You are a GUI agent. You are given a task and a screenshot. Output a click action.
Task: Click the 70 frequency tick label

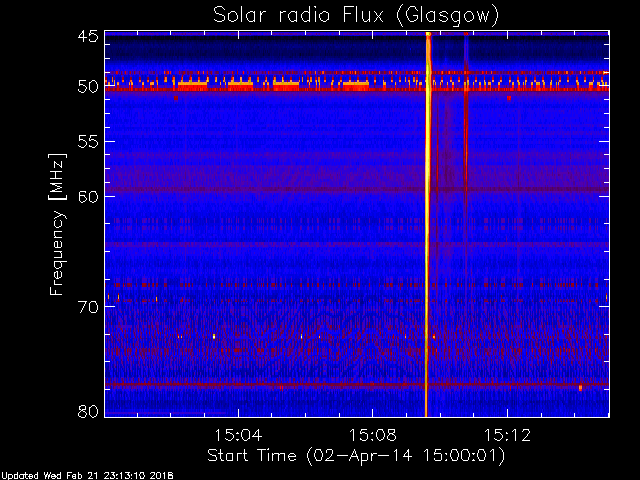(88, 307)
